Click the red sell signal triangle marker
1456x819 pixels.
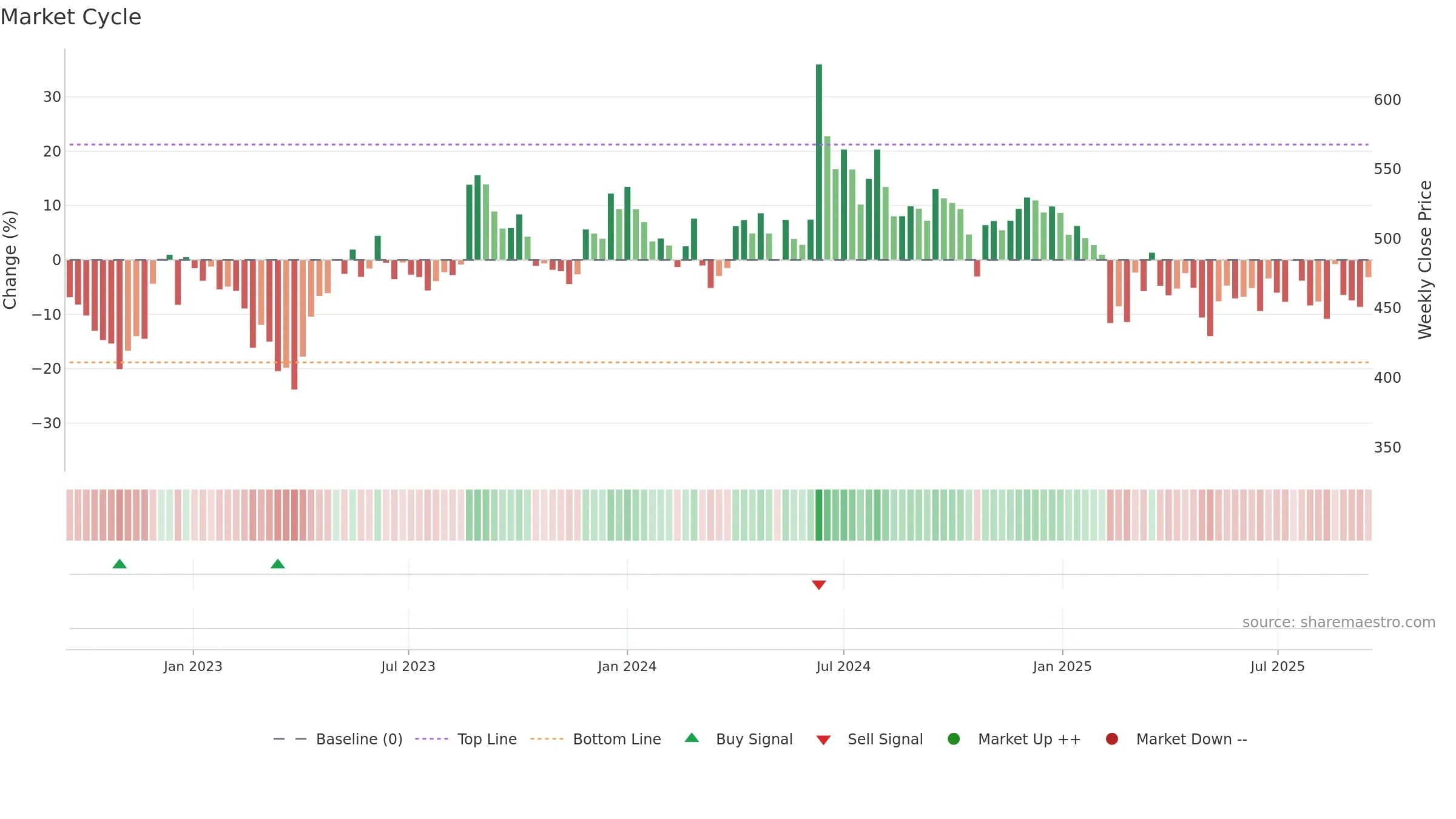coord(819,585)
